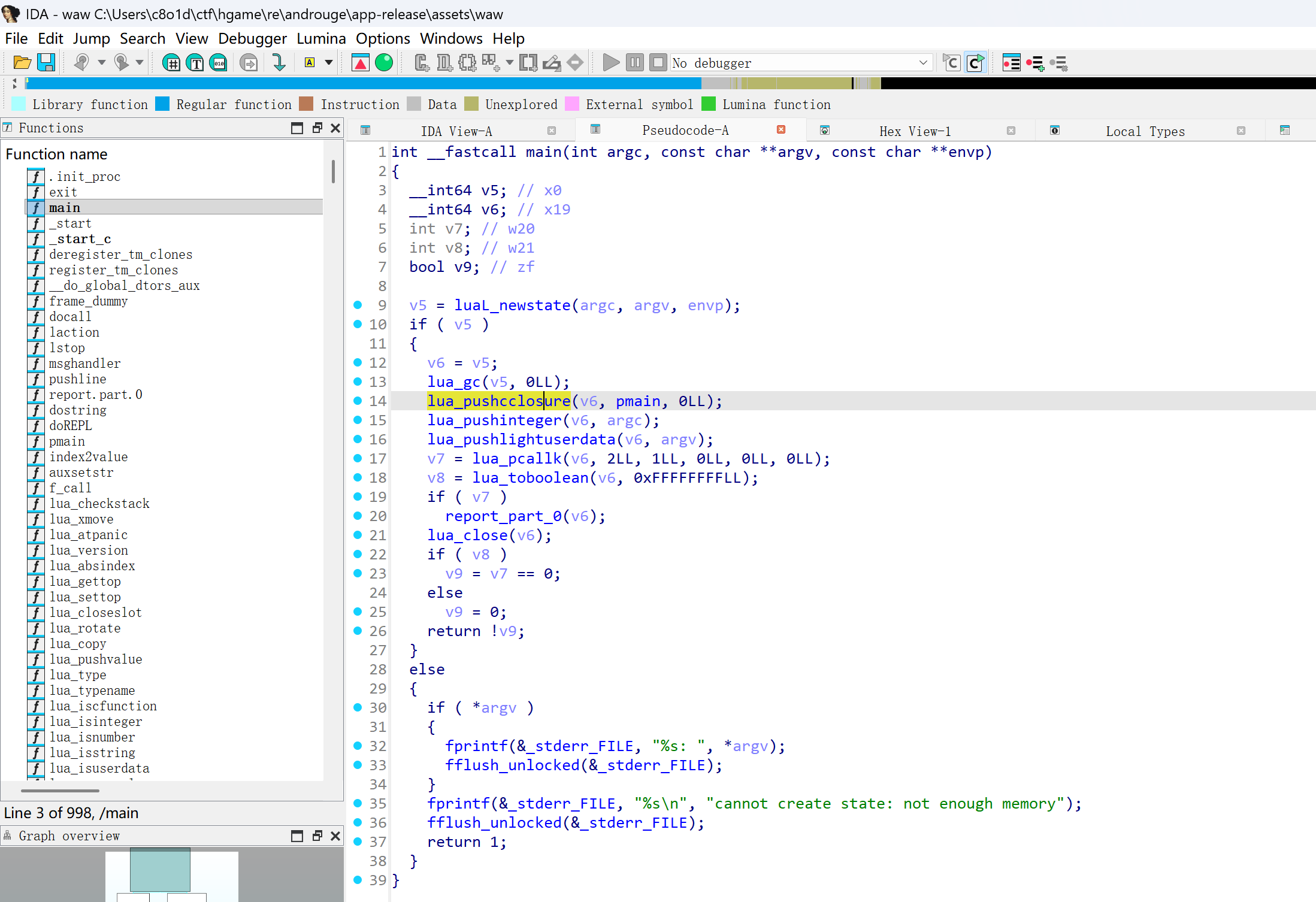The width and height of the screenshot is (1316, 902).
Task: Toggle breakpoint dot on line 14
Action: point(358,401)
